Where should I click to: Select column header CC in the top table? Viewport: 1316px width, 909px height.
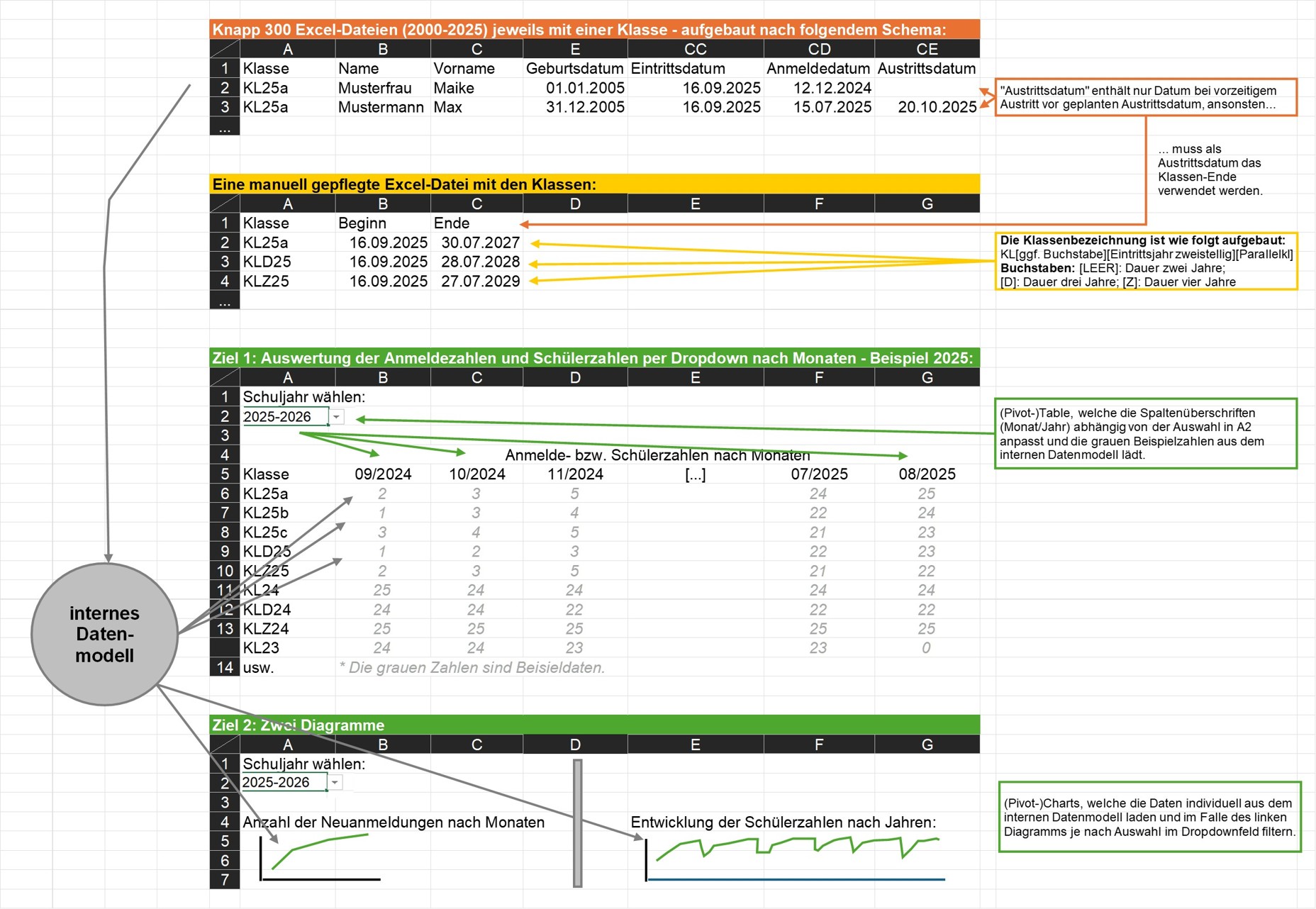696,49
